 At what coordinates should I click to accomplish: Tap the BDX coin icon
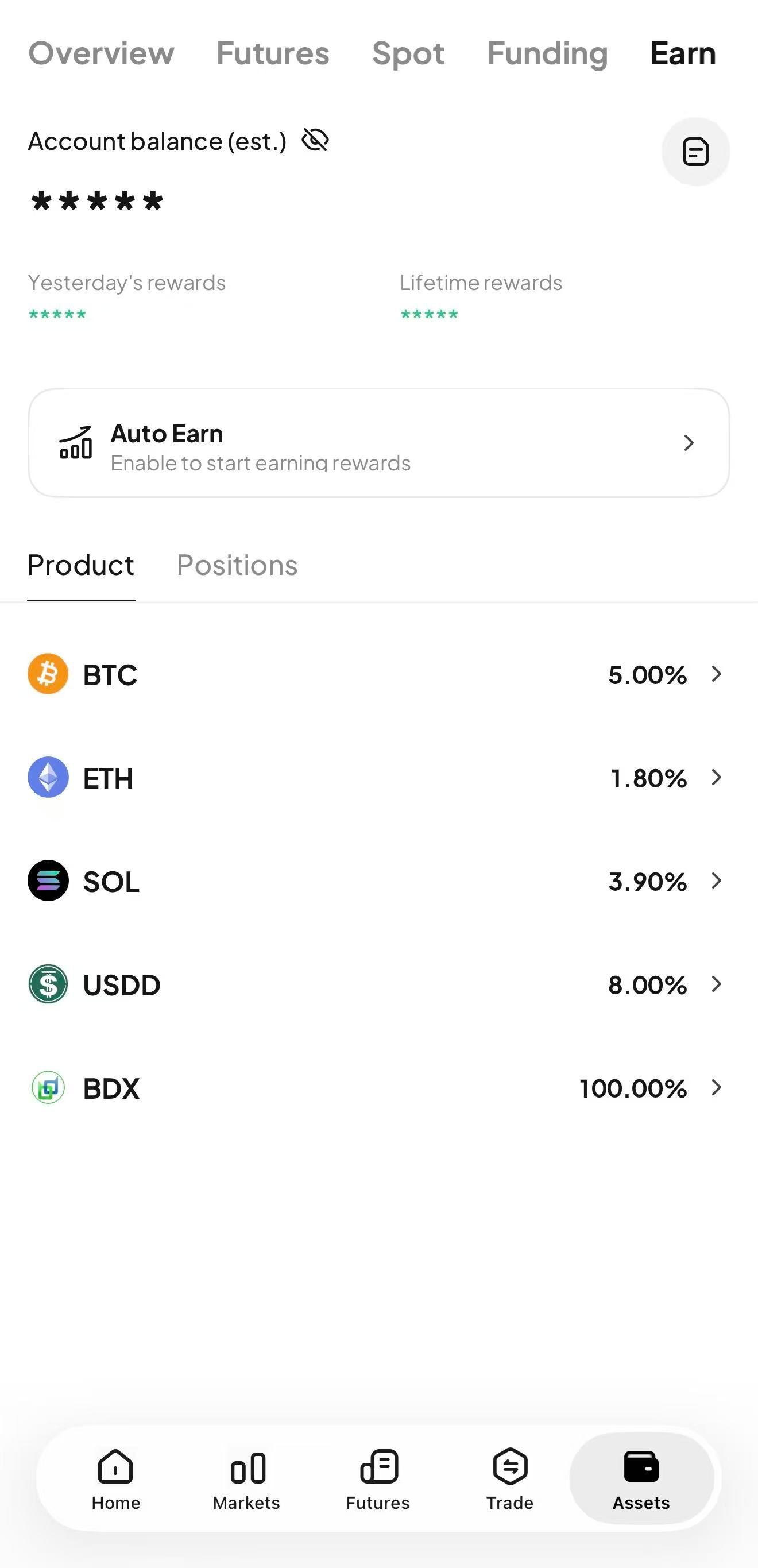click(x=48, y=1088)
